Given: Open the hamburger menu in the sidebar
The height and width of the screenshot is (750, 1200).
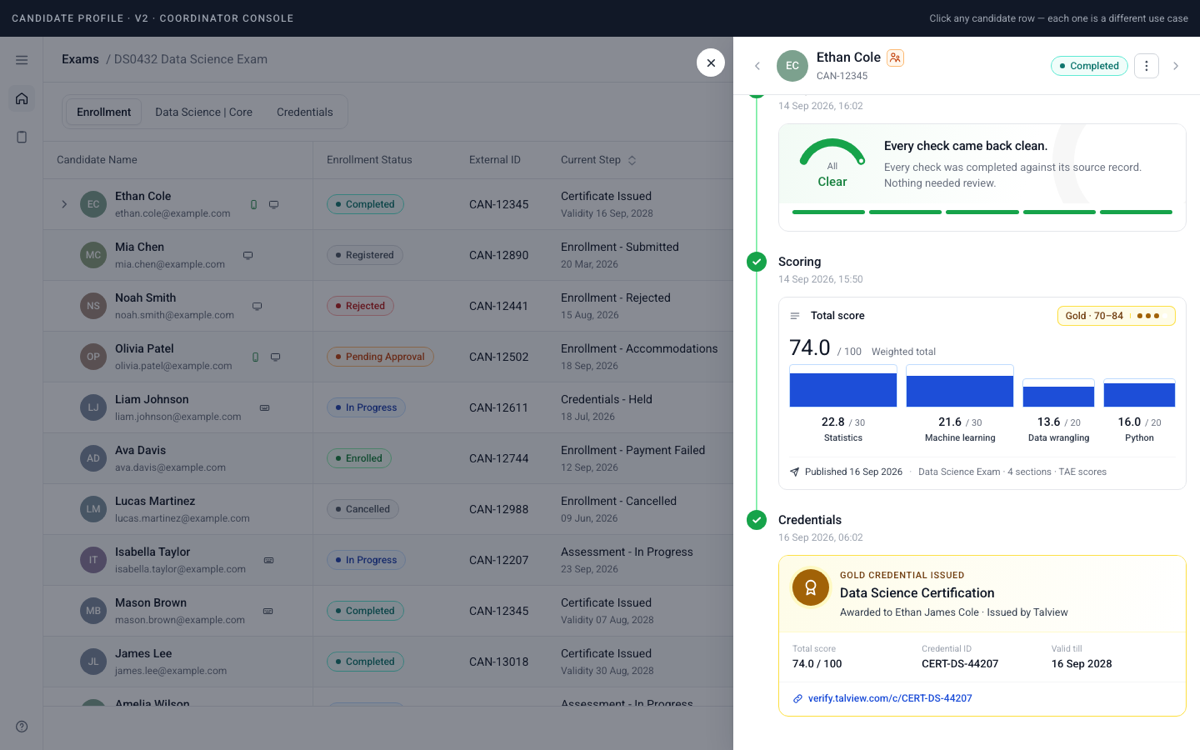Looking at the screenshot, I should click(x=22, y=60).
